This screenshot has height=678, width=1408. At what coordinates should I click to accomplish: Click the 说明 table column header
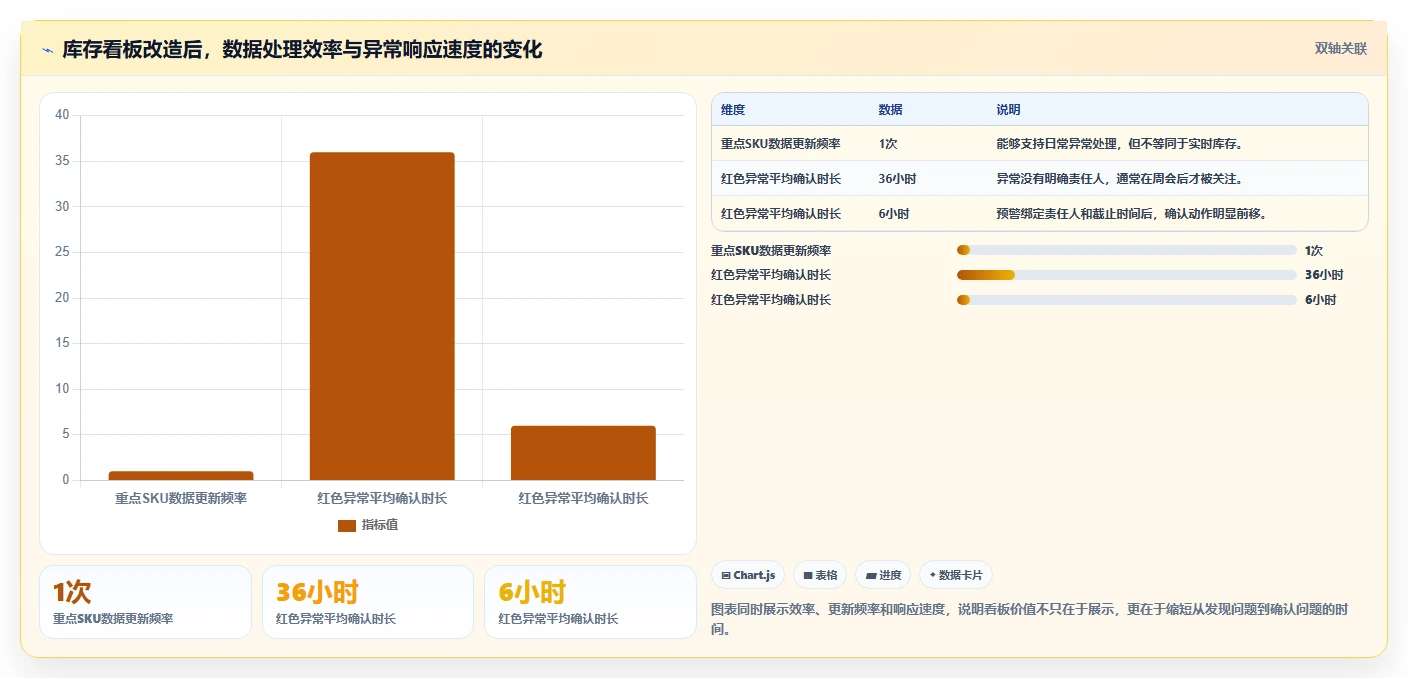tap(1008, 110)
